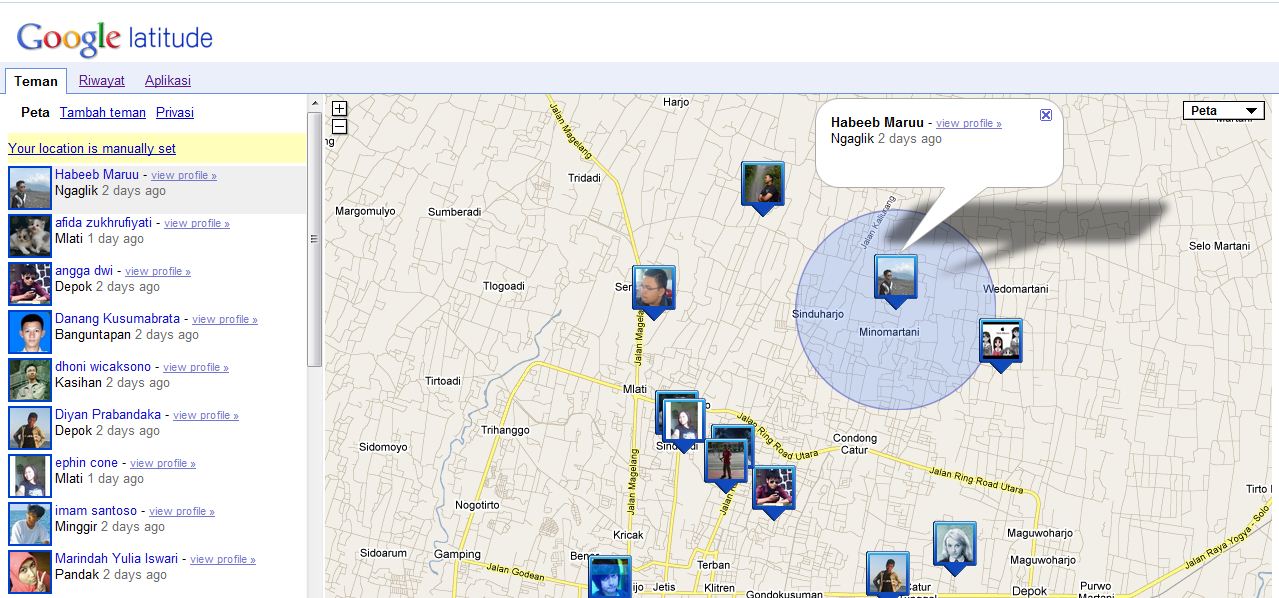The height and width of the screenshot is (598, 1279).
Task: Click Habeeb Maruu name in friends list
Action: (x=97, y=174)
